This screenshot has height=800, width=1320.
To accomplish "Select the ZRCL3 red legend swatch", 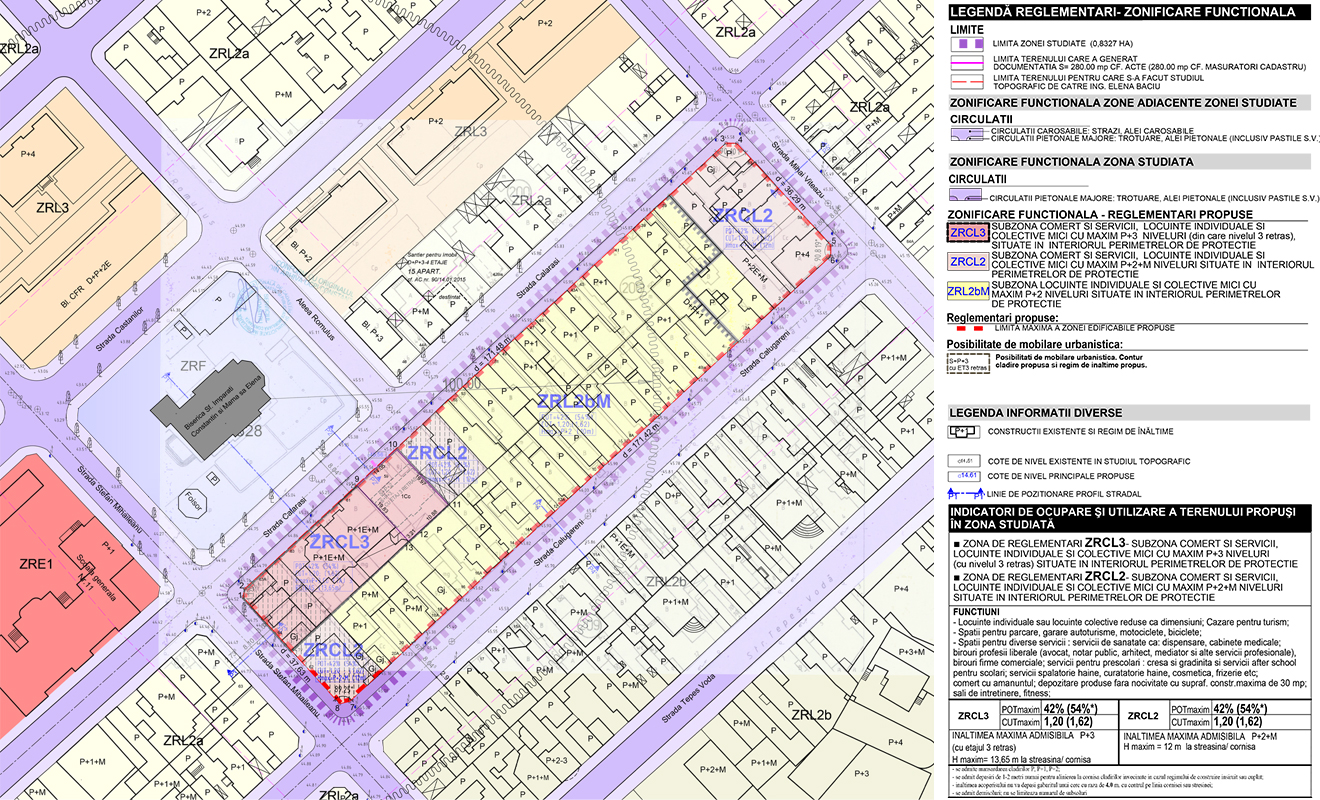I will [x=968, y=233].
